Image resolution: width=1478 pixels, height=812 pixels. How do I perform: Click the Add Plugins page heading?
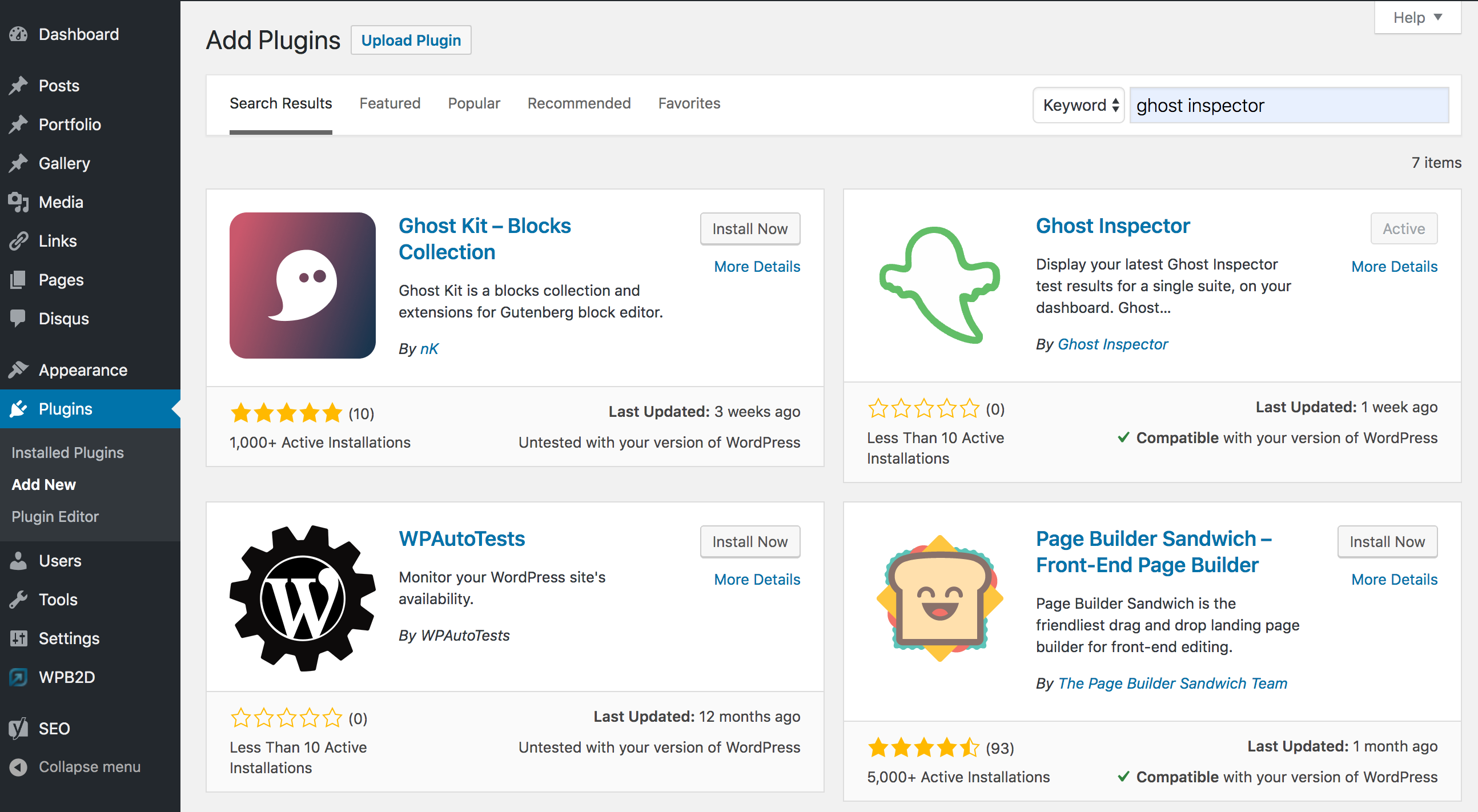[x=273, y=41]
